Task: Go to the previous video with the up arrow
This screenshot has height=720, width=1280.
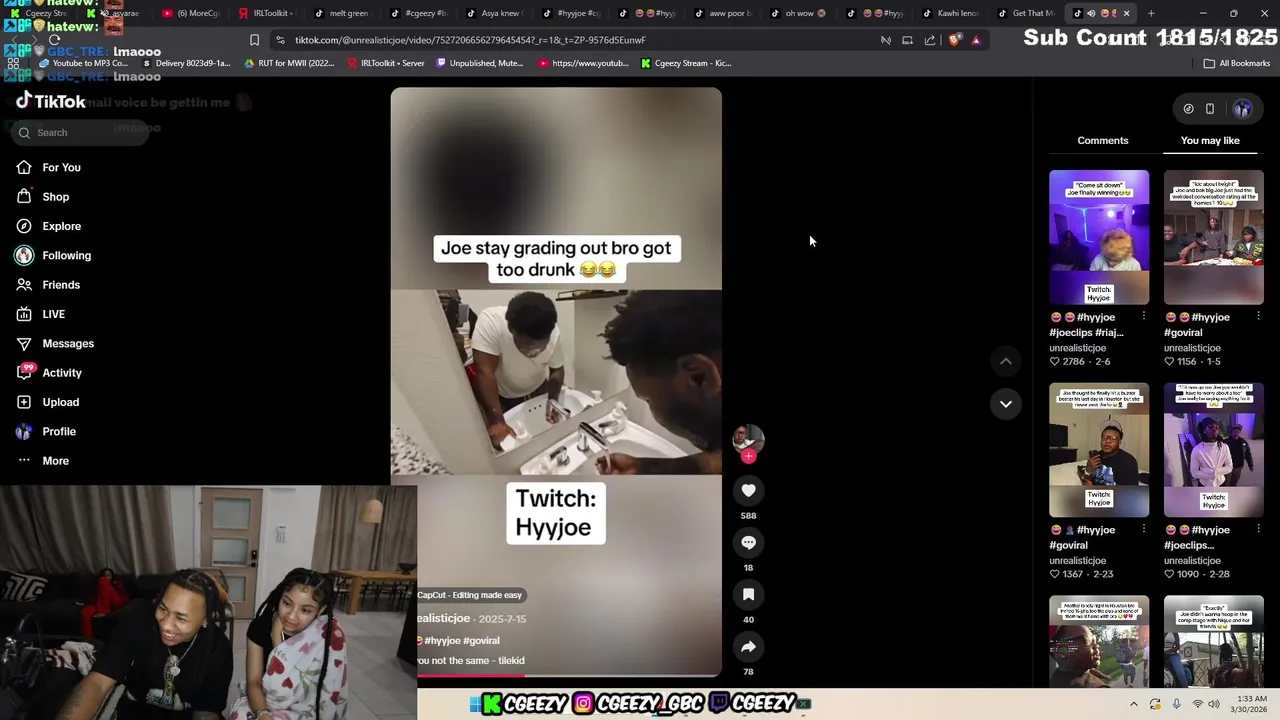Action: click(x=1006, y=361)
